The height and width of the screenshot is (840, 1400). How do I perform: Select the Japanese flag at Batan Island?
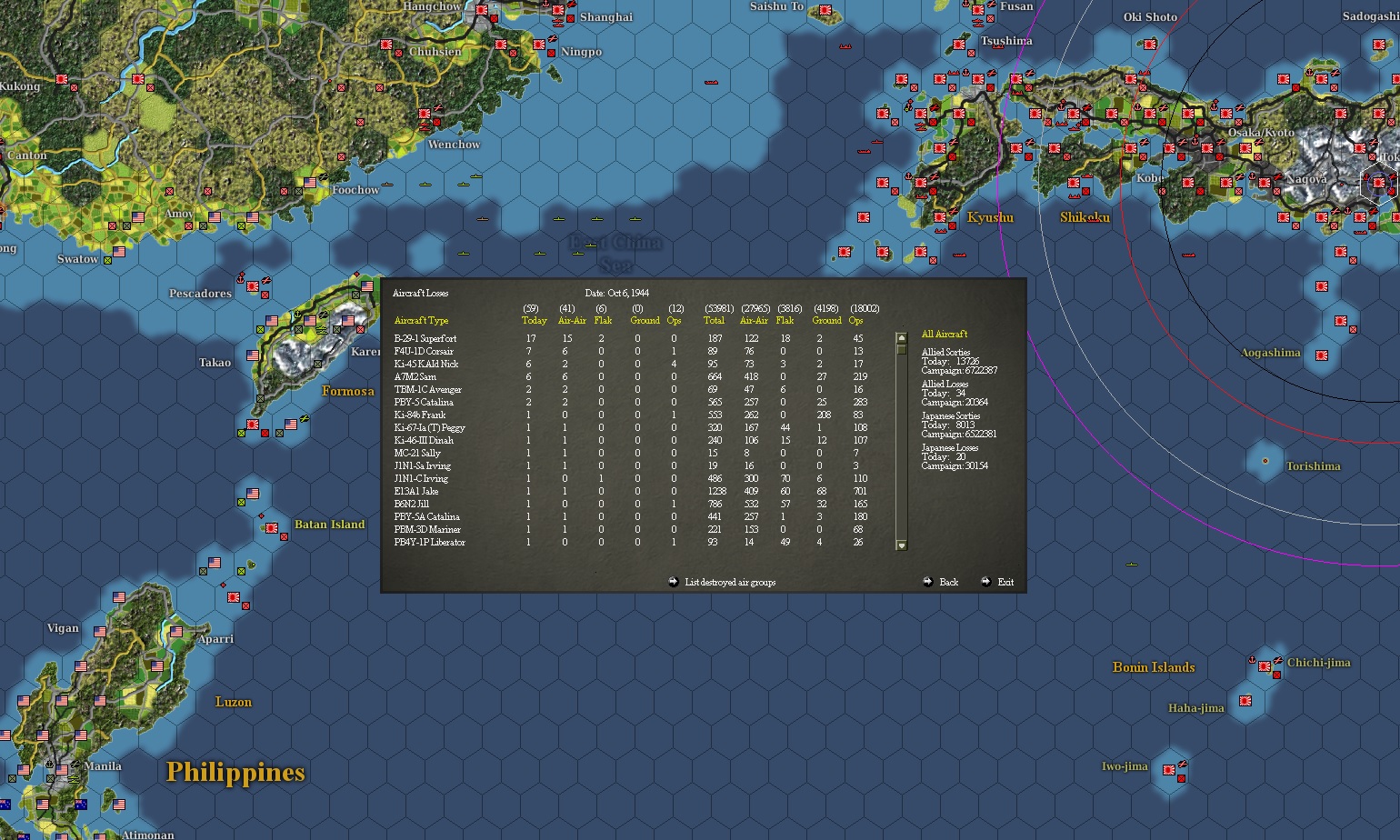pyautogui.click(x=271, y=527)
